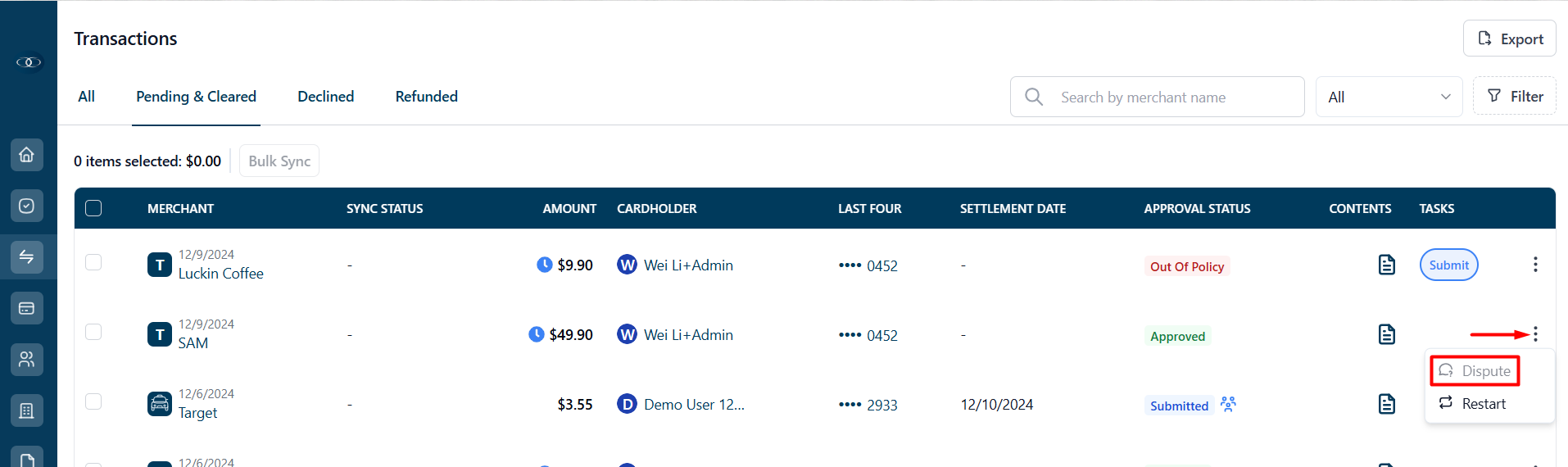Open the company building sidebar icon
This screenshot has height=467, width=1568.
tap(27, 410)
